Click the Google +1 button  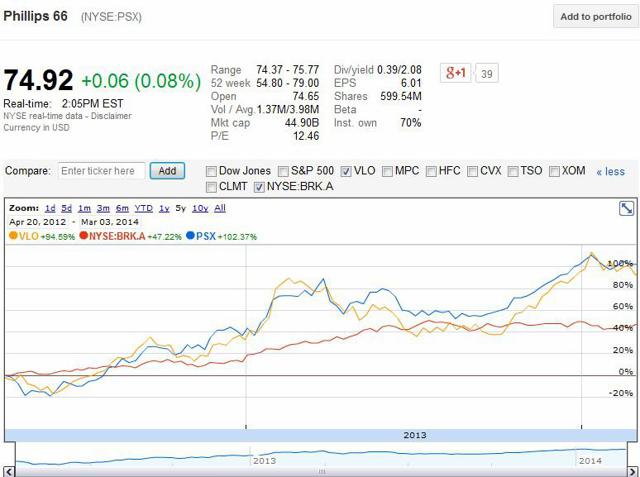click(456, 73)
